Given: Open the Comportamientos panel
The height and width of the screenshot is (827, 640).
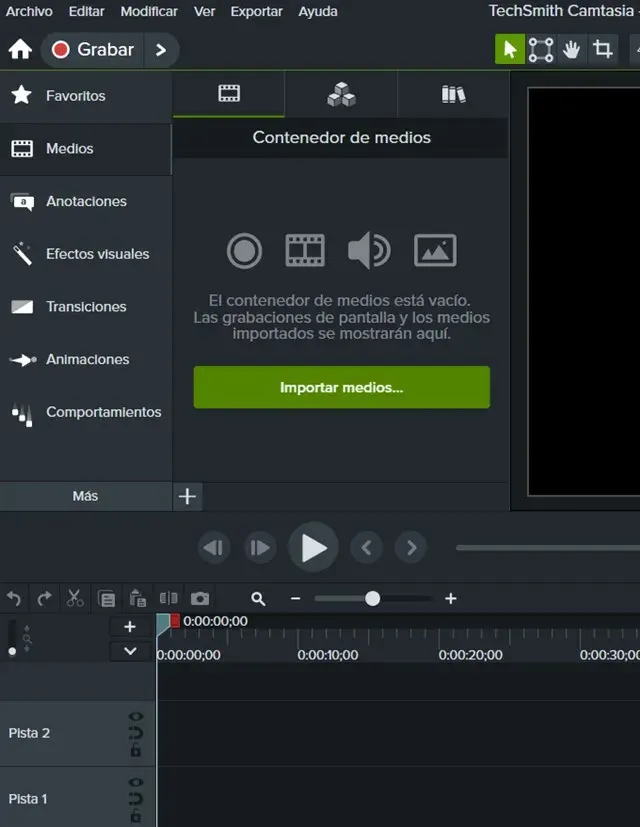Looking at the screenshot, I should click(85, 412).
